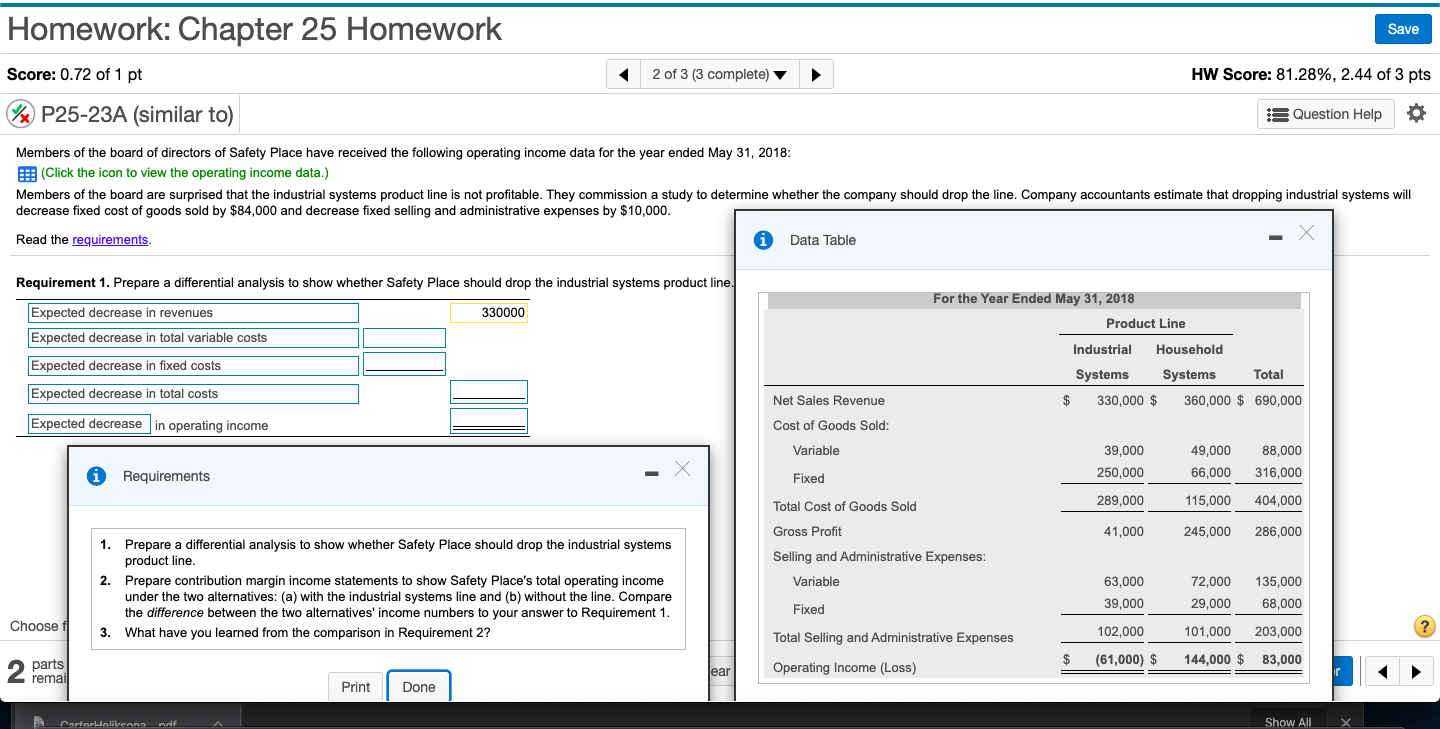The image size is (1440, 729).
Task: Open the question selector dropdown
Action: 720,74
